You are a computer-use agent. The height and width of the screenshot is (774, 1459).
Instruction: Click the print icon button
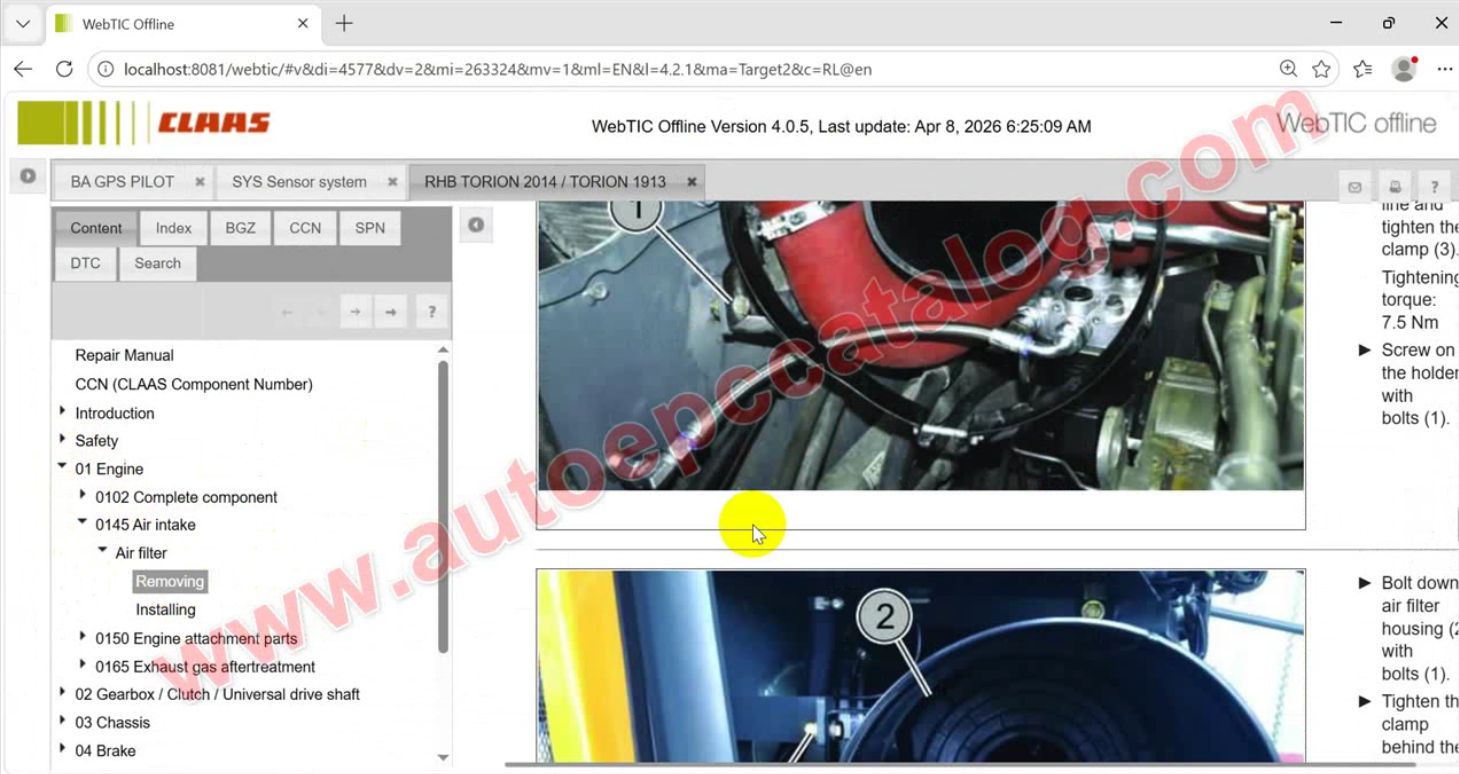click(x=1395, y=187)
